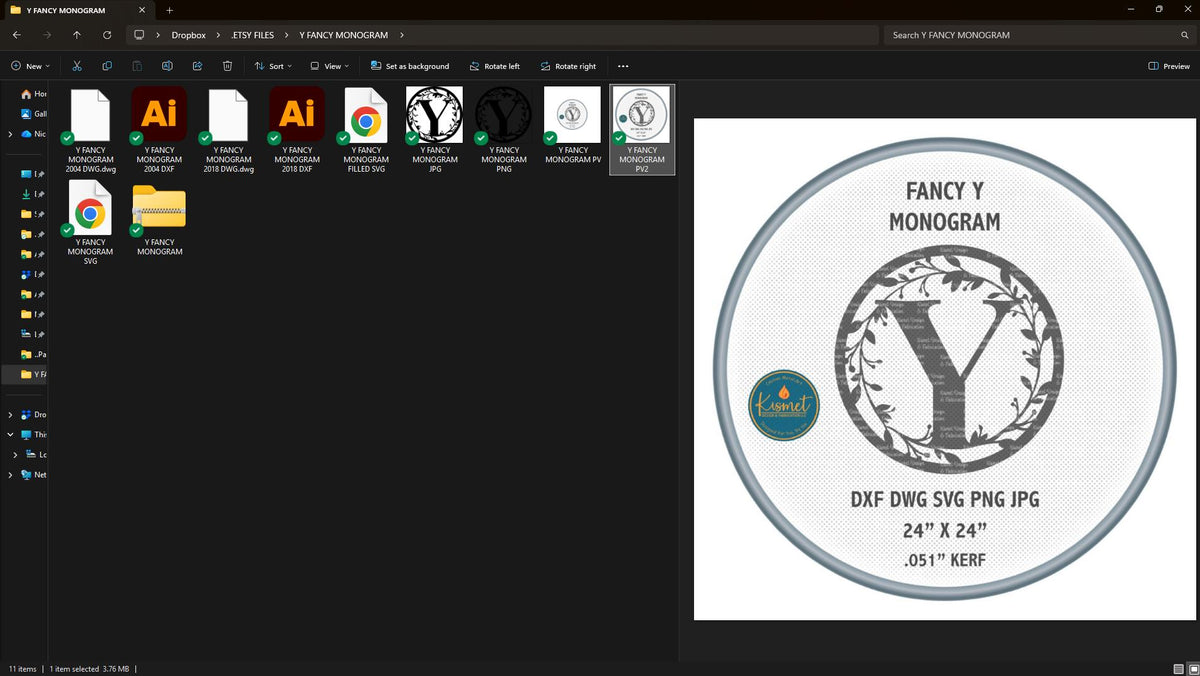Click the Delete trash can icon
The width and height of the screenshot is (1200, 676).
click(x=227, y=66)
